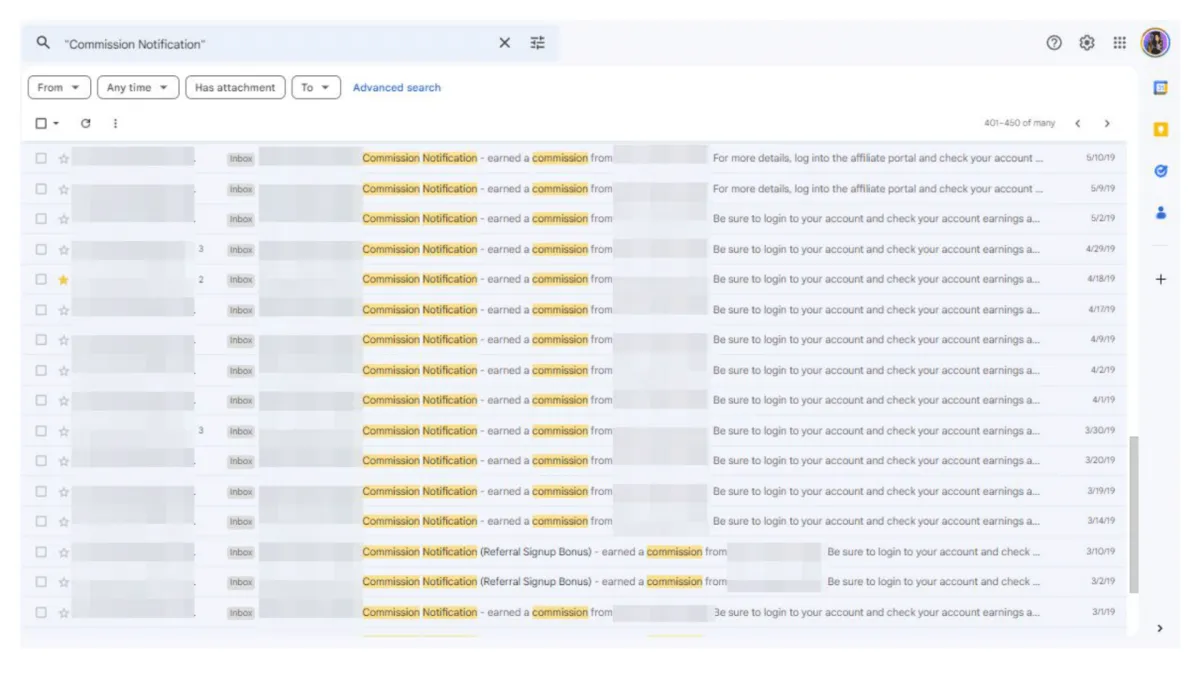Toggle the Has attachment filter chip
This screenshot has height=675, width=1200.
click(235, 87)
